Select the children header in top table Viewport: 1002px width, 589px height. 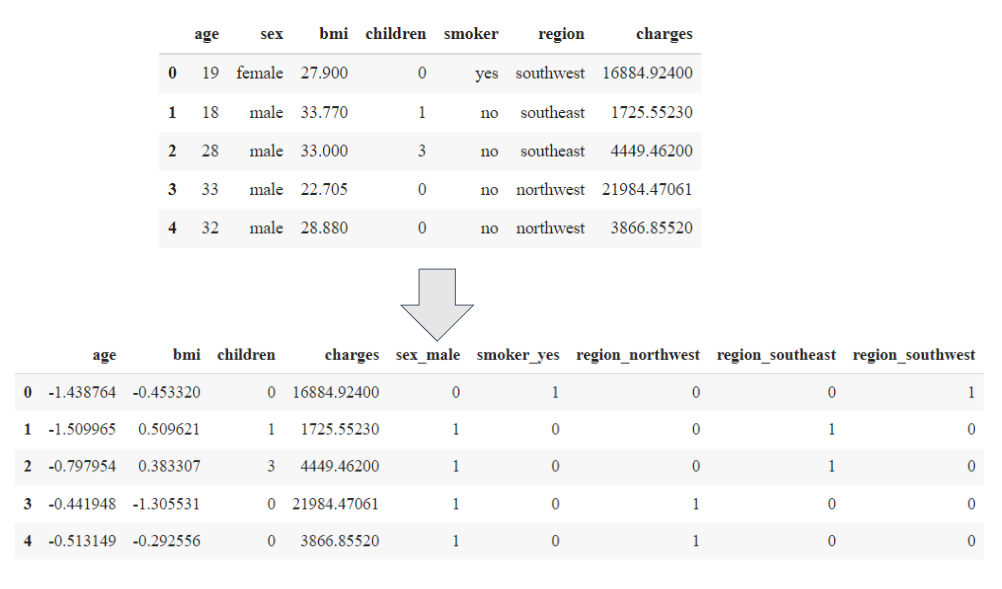tap(396, 34)
